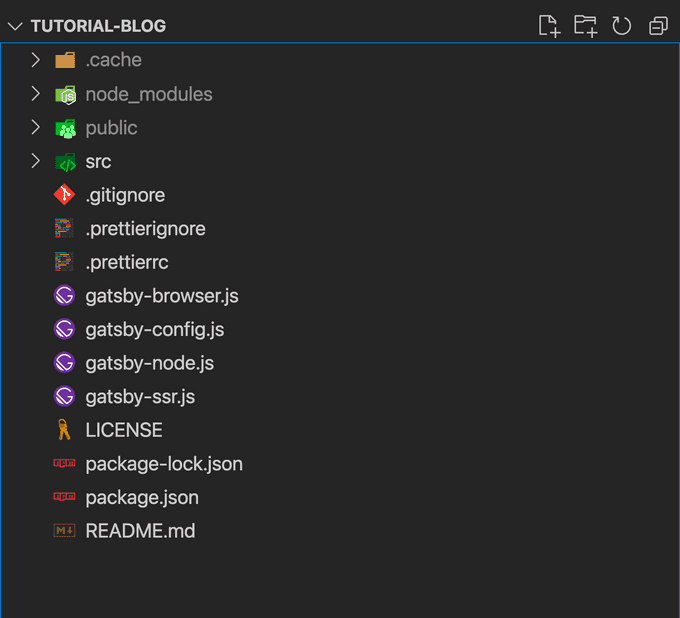Click the Gatsby icon next to gatsby-config.js
Image resolution: width=680 pixels, height=618 pixels.
point(64,329)
